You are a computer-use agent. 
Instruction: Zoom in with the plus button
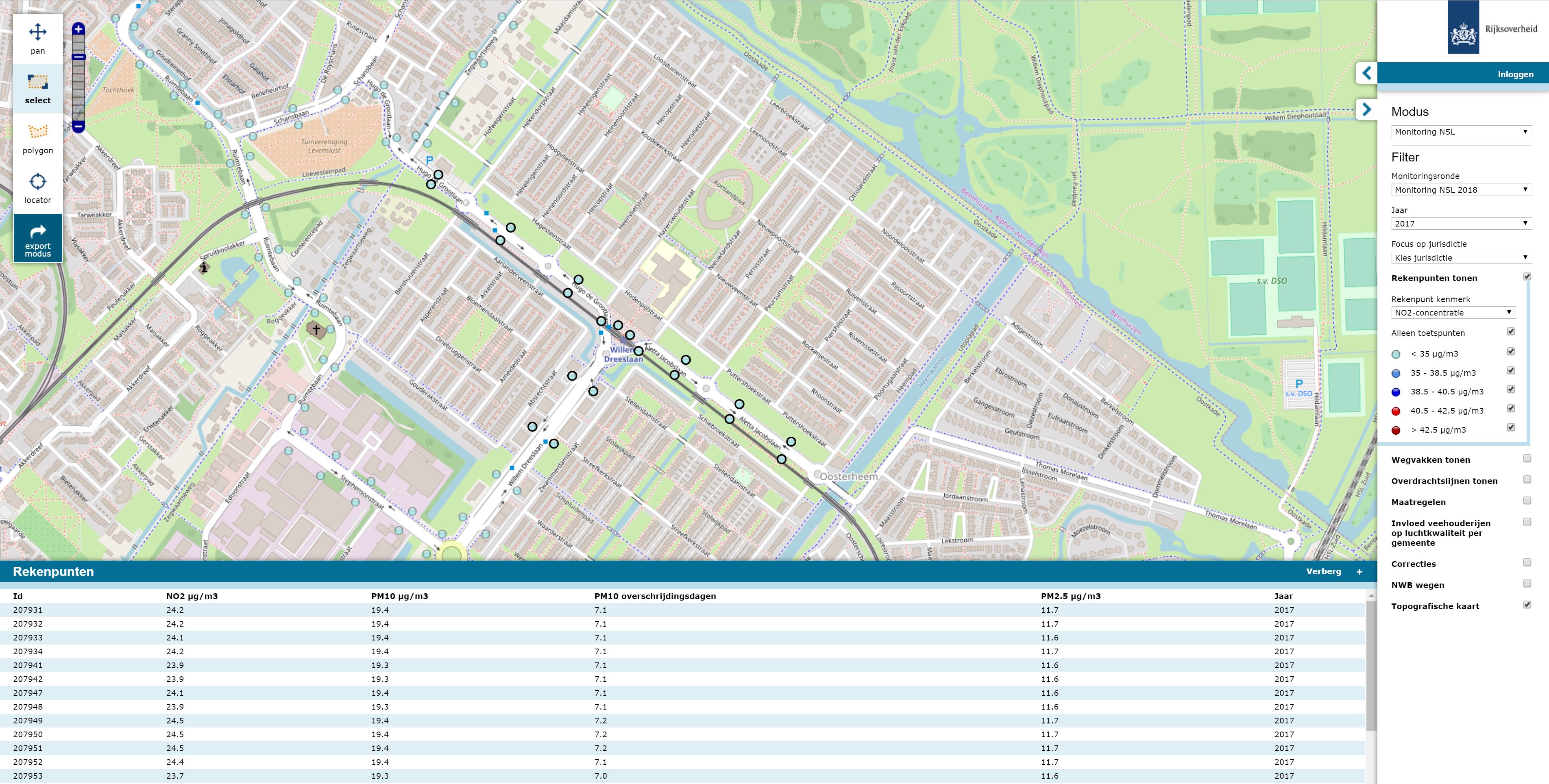(78, 29)
